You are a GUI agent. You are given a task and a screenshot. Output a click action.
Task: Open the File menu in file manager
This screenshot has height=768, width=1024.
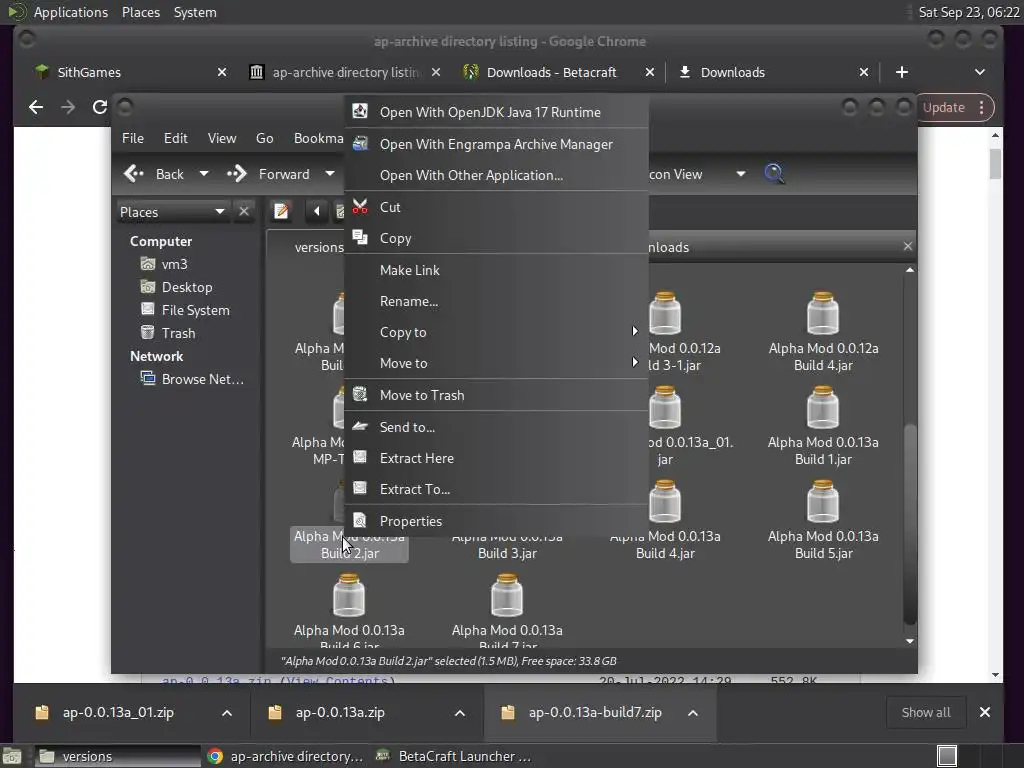(133, 138)
